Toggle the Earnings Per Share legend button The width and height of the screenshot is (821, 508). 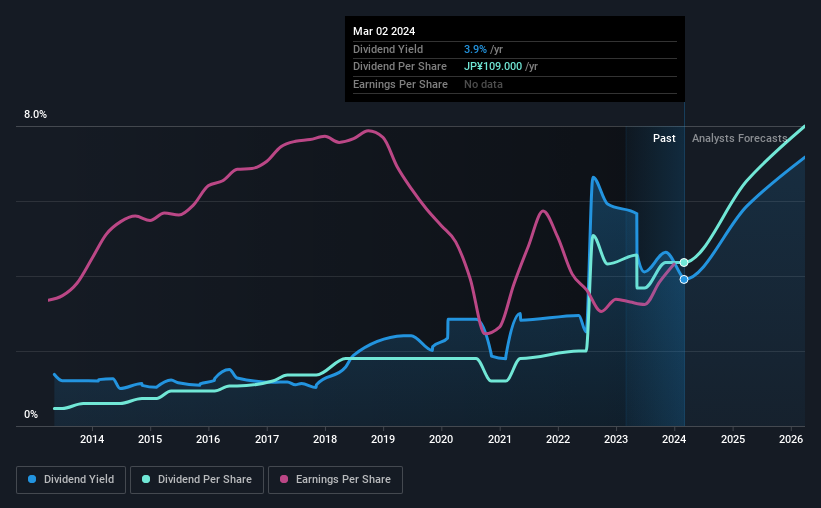tap(335, 480)
